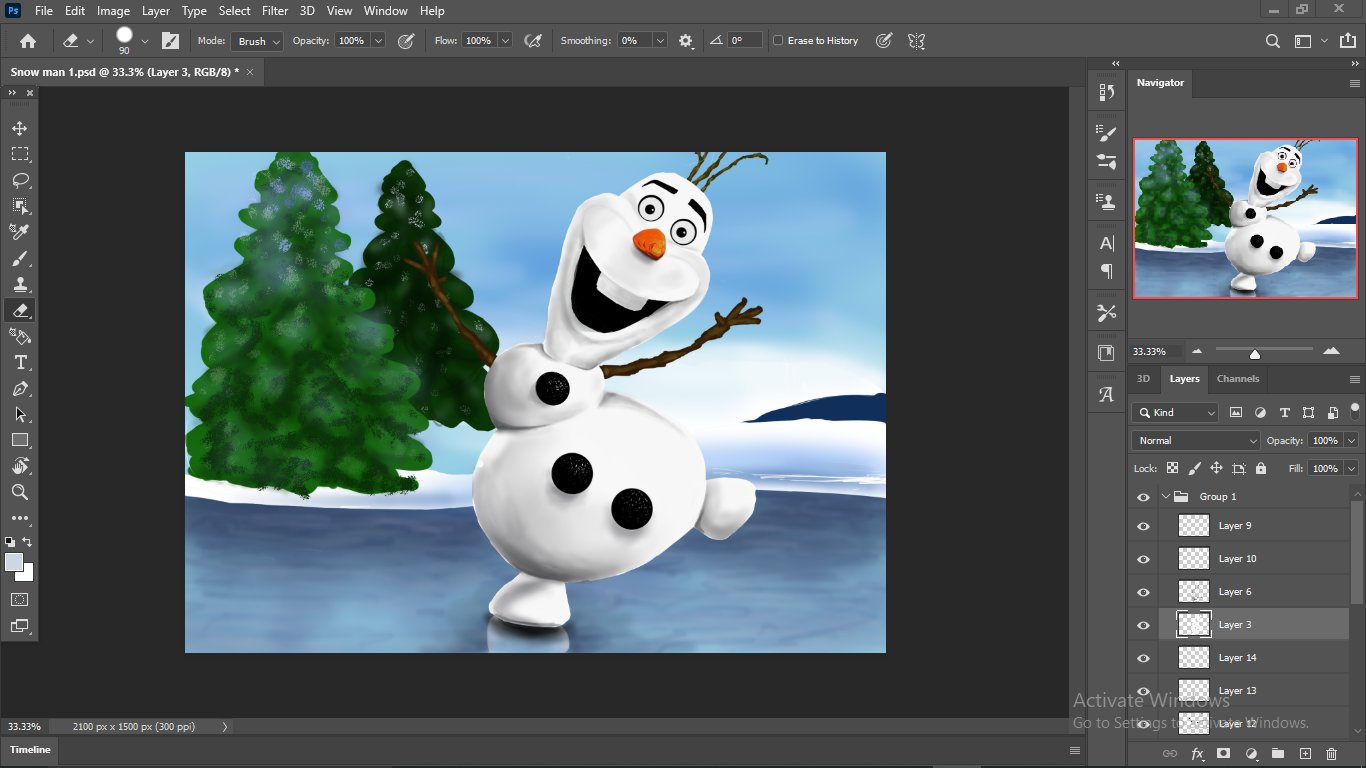Toggle visibility of Layer 14
The height and width of the screenshot is (768, 1366).
[x=1143, y=658]
